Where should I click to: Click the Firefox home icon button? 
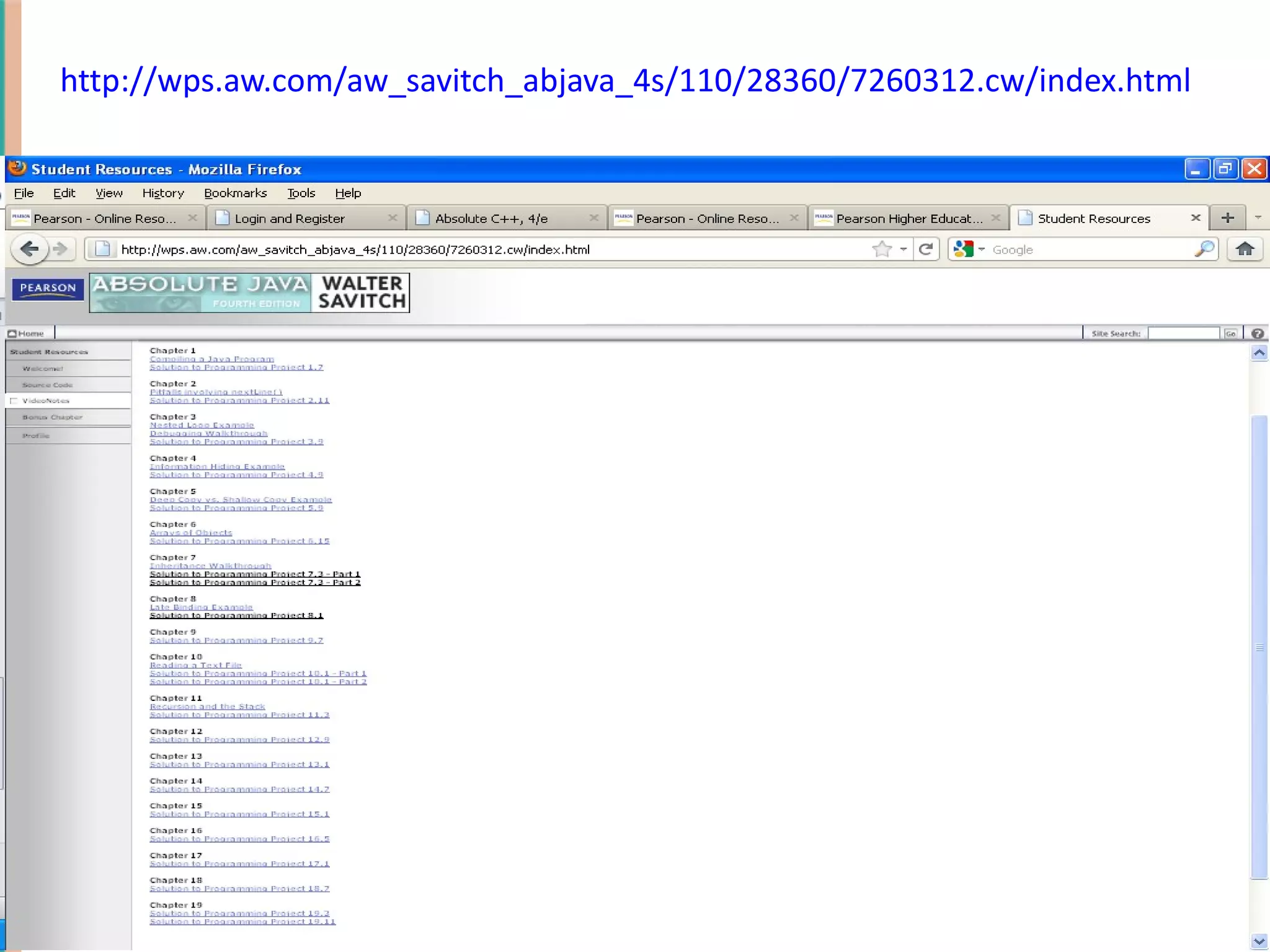[x=1245, y=249]
